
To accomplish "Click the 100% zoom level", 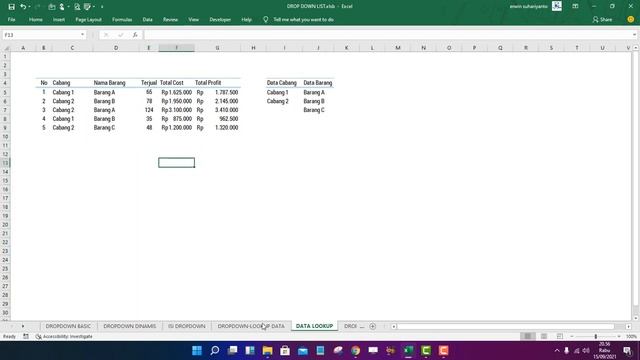I will [x=631, y=336].
